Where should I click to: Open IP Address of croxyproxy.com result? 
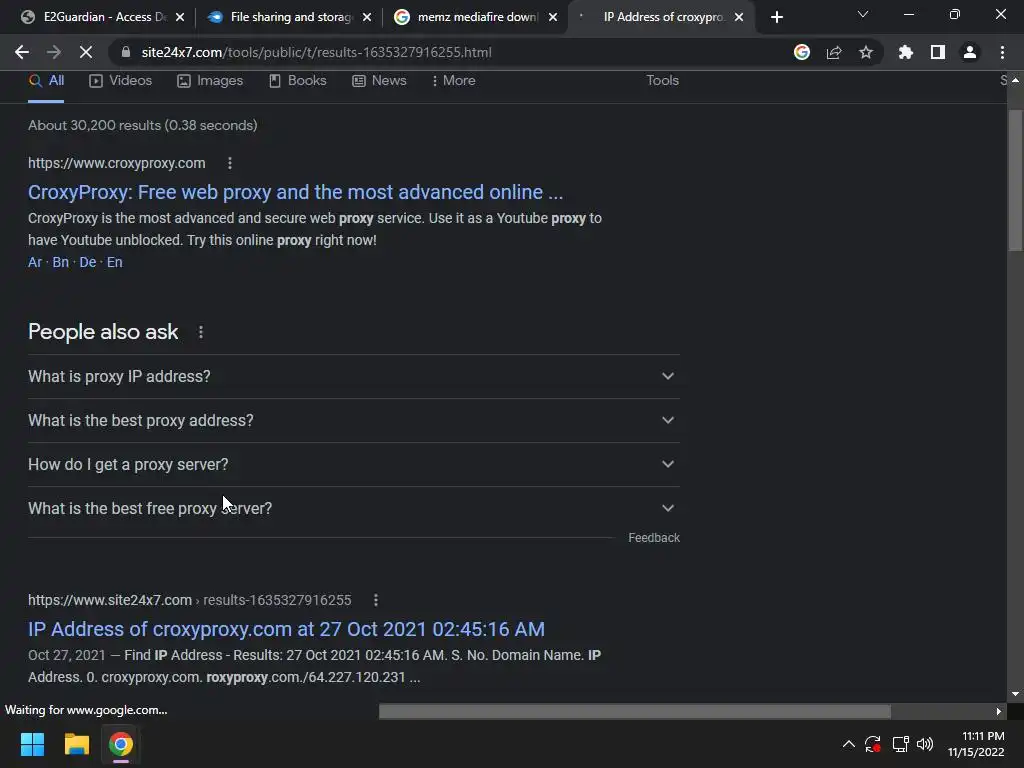pos(286,629)
